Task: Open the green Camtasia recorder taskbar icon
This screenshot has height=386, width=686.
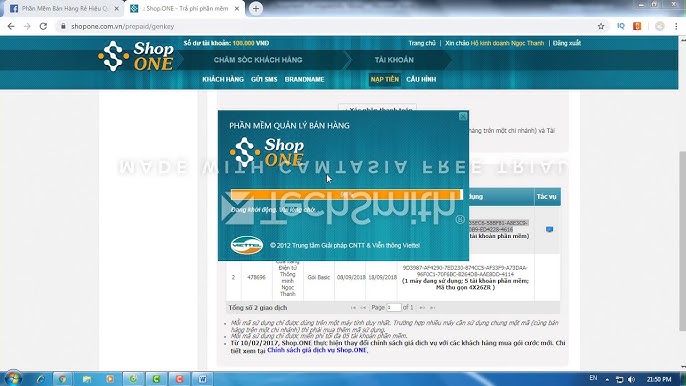Action: click(x=133, y=379)
